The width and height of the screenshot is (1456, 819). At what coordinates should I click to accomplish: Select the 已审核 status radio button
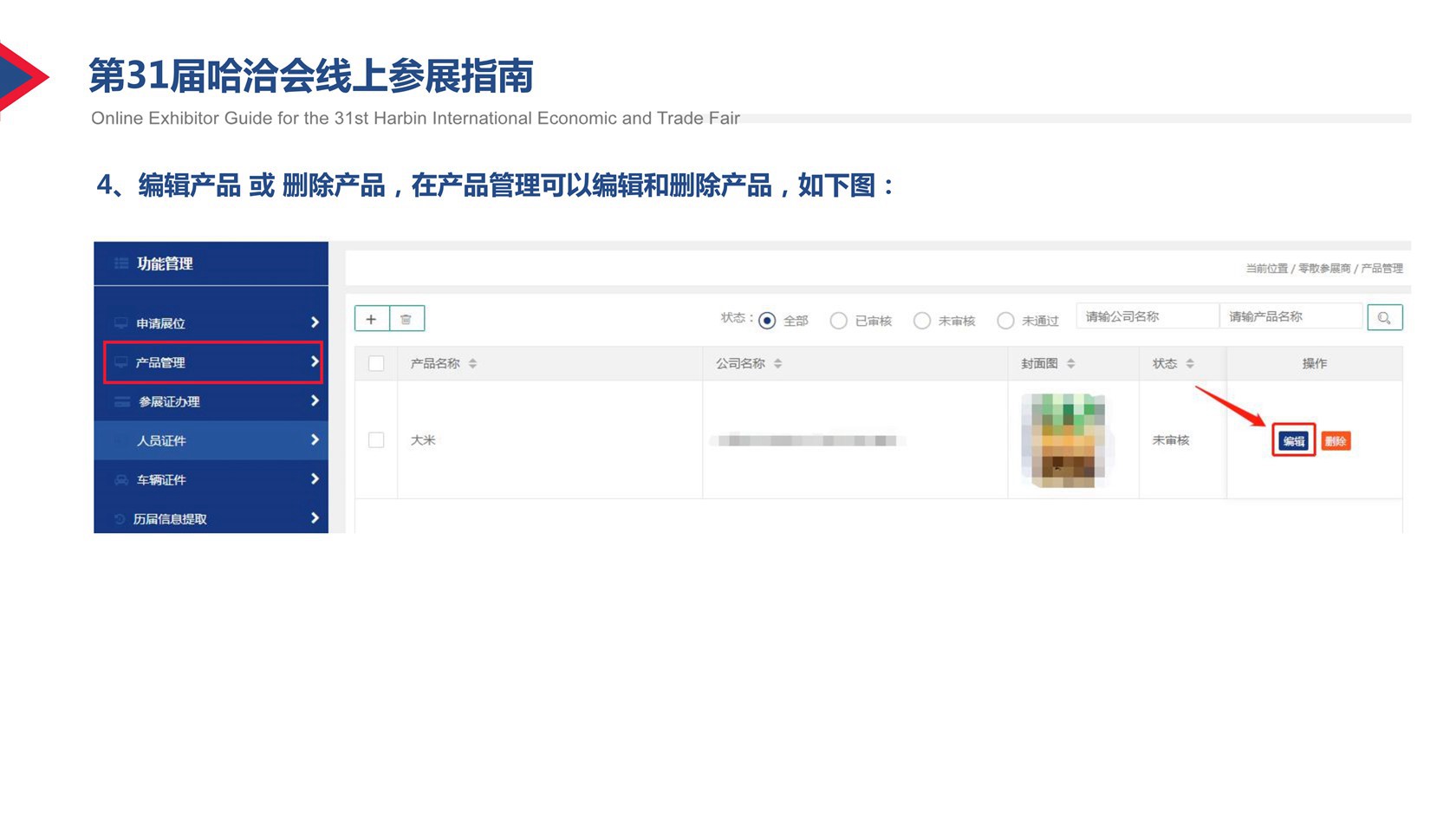click(838, 321)
